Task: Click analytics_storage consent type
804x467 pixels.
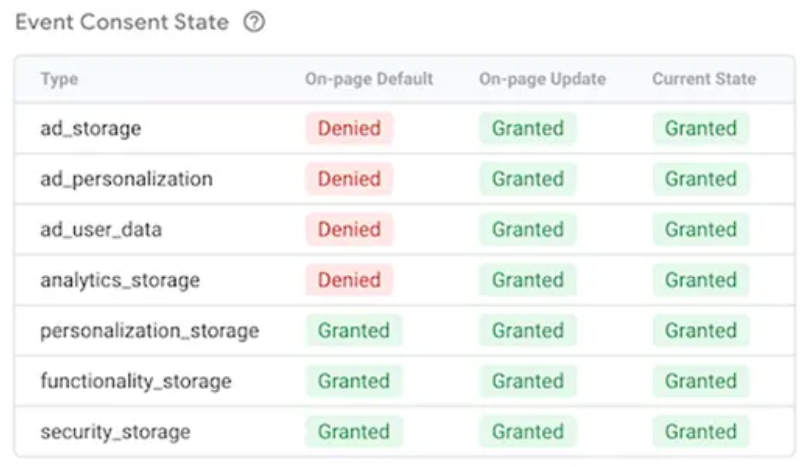Action: (120, 280)
